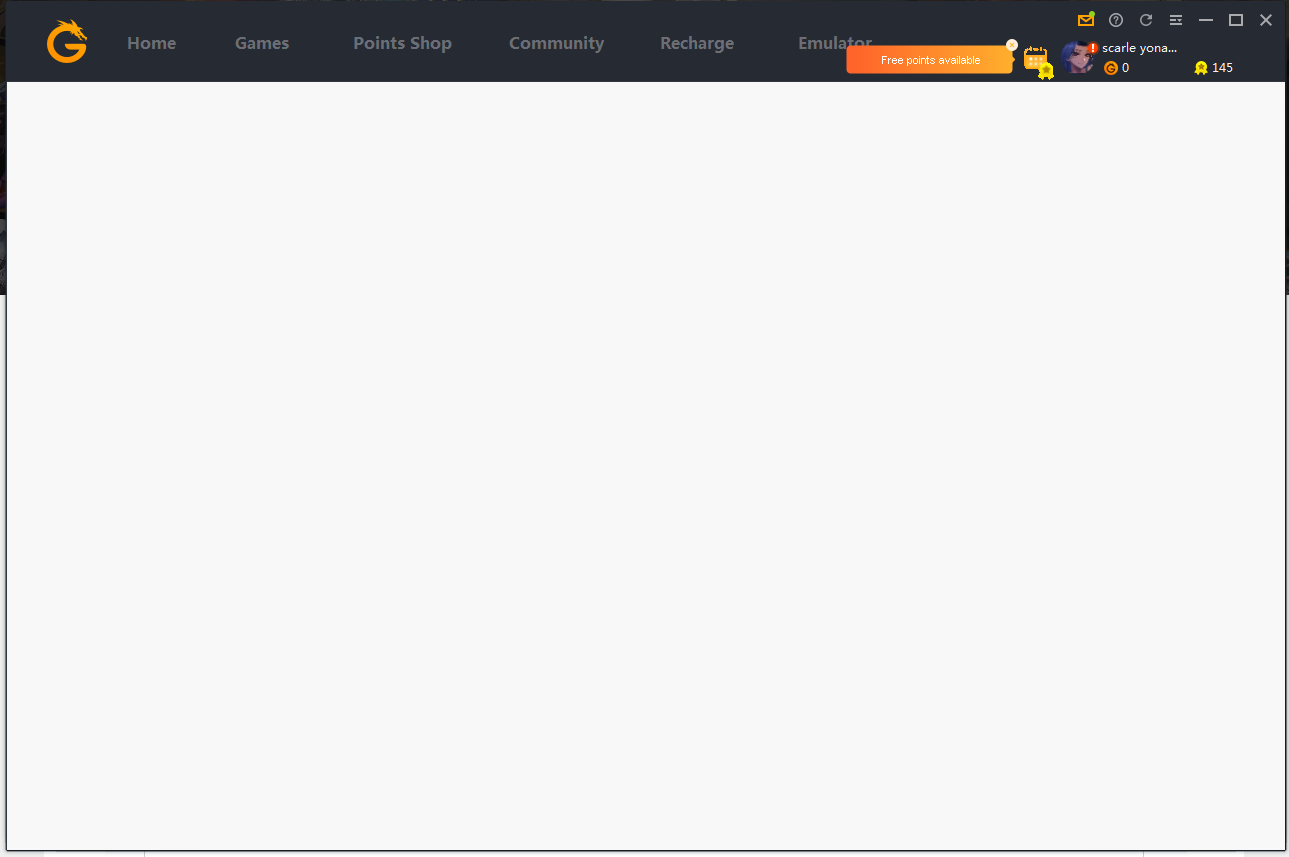
Task: Click the user profile avatar
Action: [x=1077, y=58]
